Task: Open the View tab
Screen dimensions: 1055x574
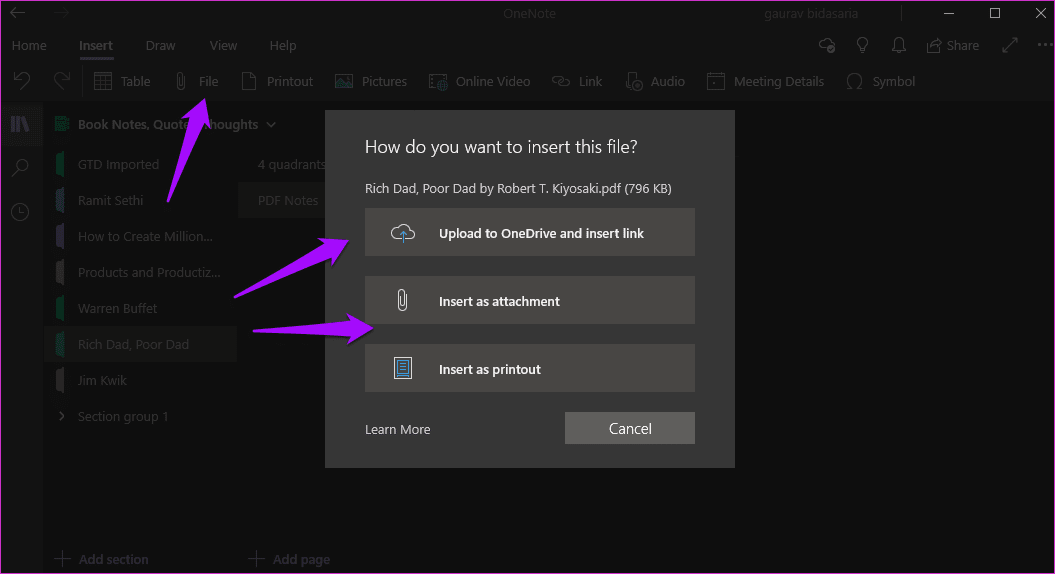Action: [223, 45]
